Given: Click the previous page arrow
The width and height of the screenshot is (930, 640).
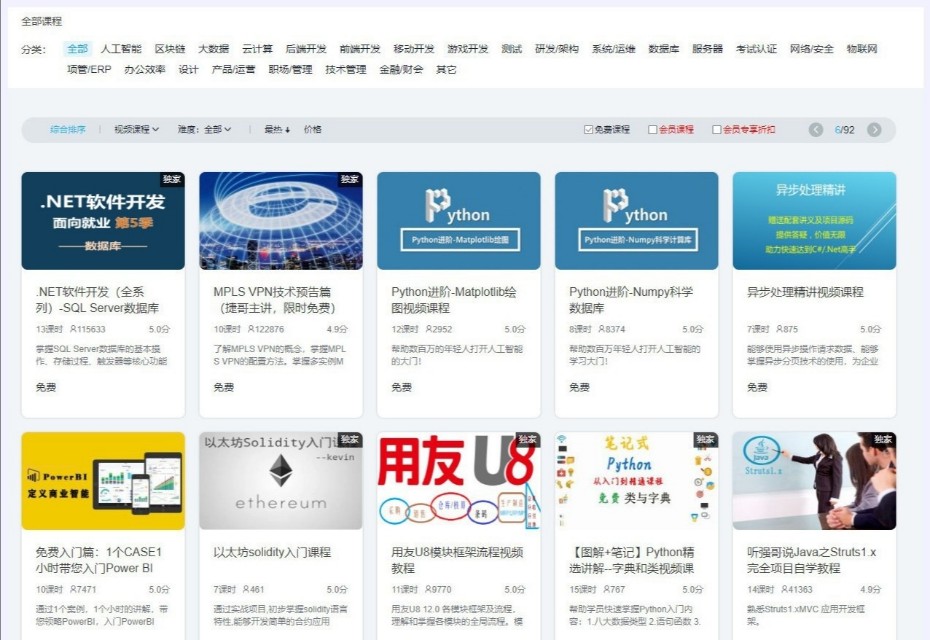Looking at the screenshot, I should point(816,129).
